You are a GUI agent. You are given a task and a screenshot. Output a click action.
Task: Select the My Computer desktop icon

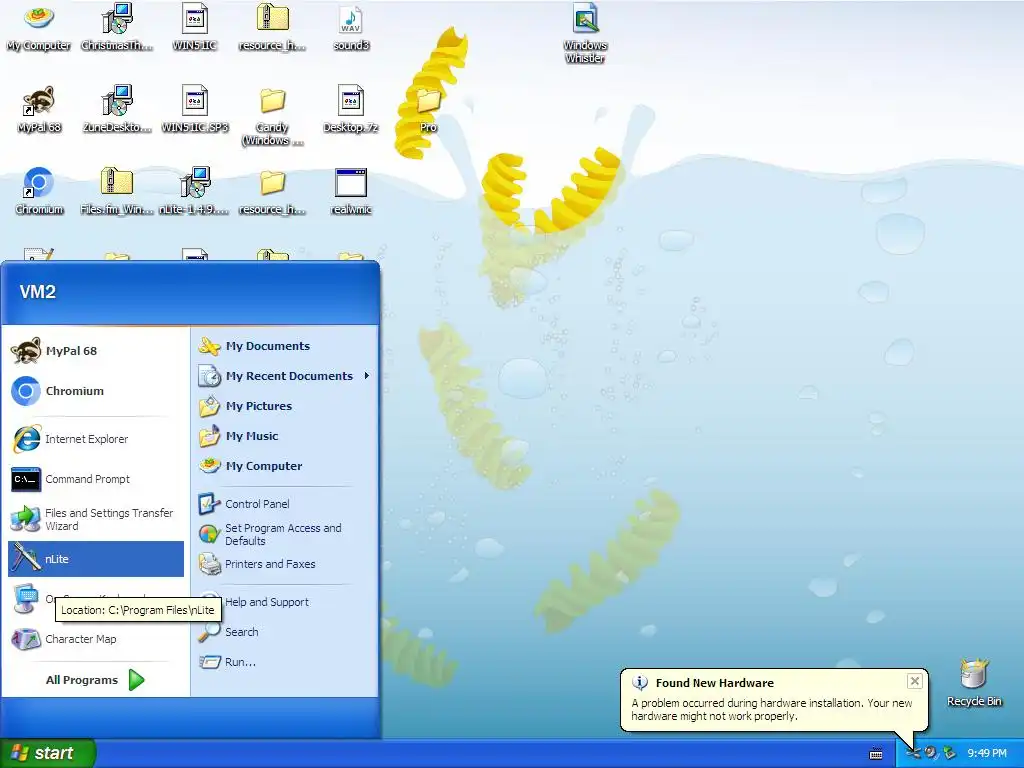39,27
